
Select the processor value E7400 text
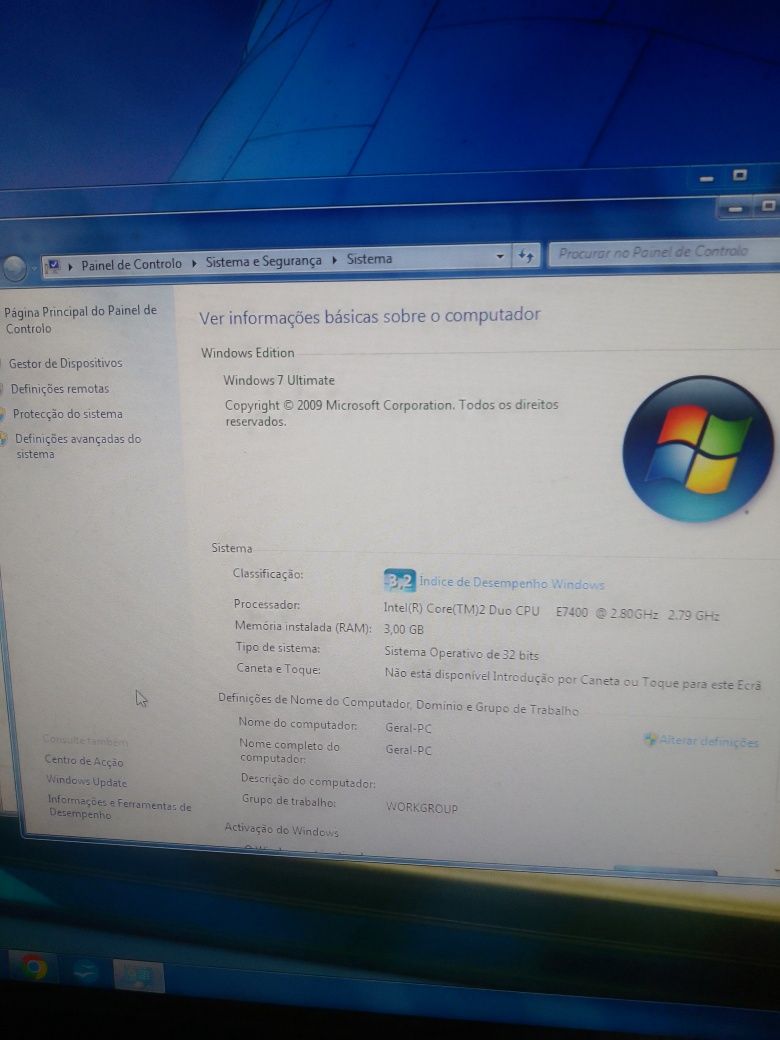pyautogui.click(x=572, y=612)
